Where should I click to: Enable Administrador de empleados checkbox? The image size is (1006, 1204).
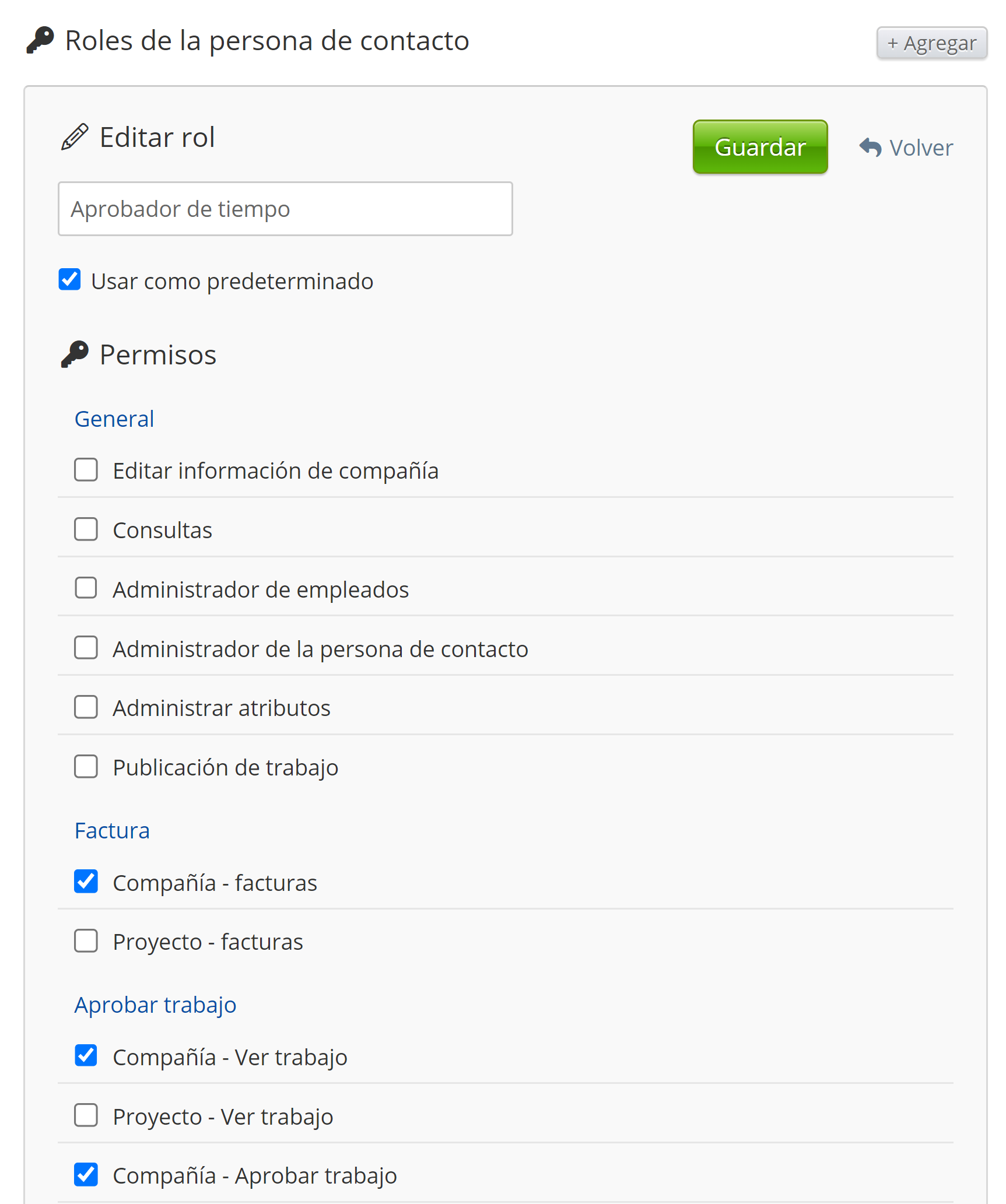point(86,588)
